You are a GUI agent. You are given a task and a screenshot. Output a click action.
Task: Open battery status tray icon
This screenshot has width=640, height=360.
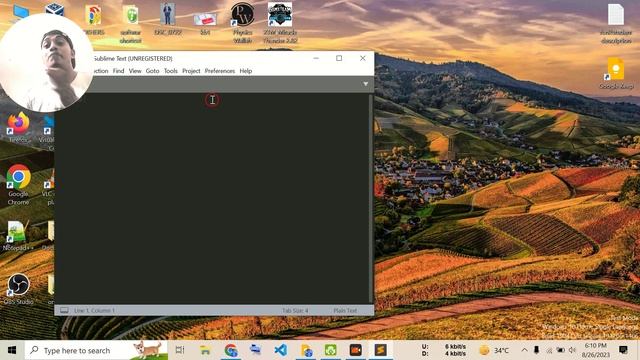(561, 351)
